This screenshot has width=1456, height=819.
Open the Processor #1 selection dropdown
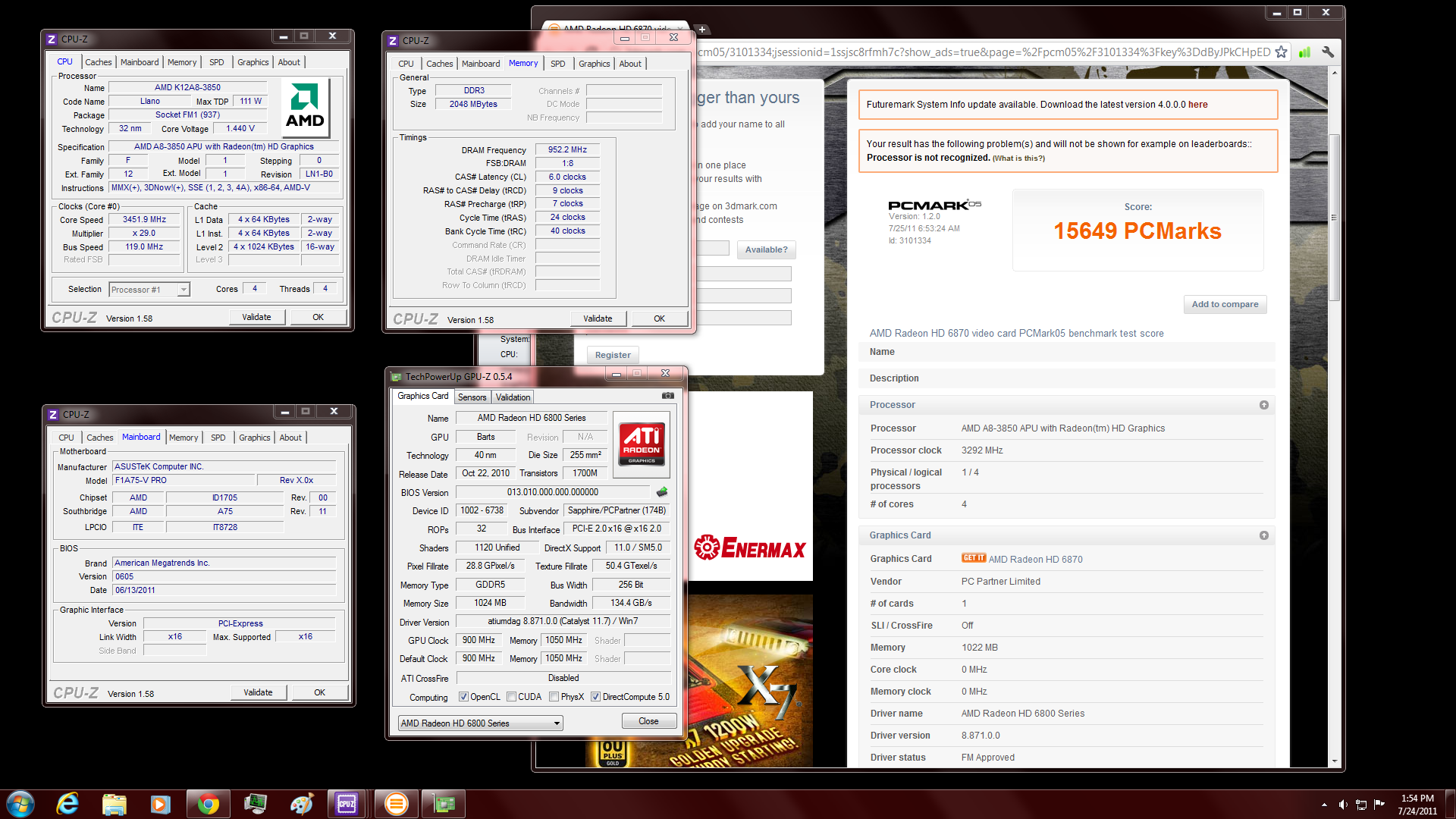pos(149,290)
